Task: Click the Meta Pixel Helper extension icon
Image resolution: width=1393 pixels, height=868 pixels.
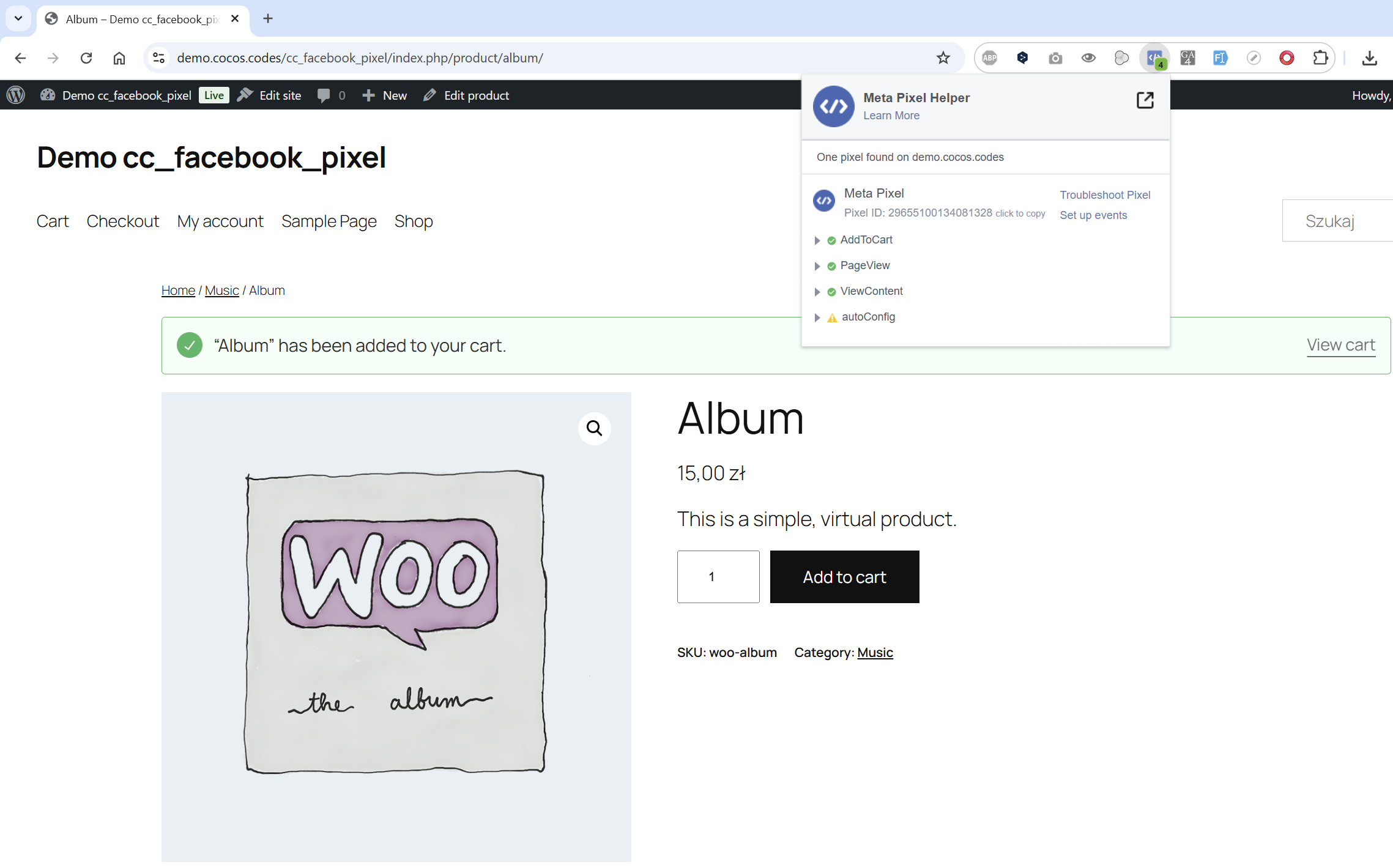Action: tap(1154, 58)
